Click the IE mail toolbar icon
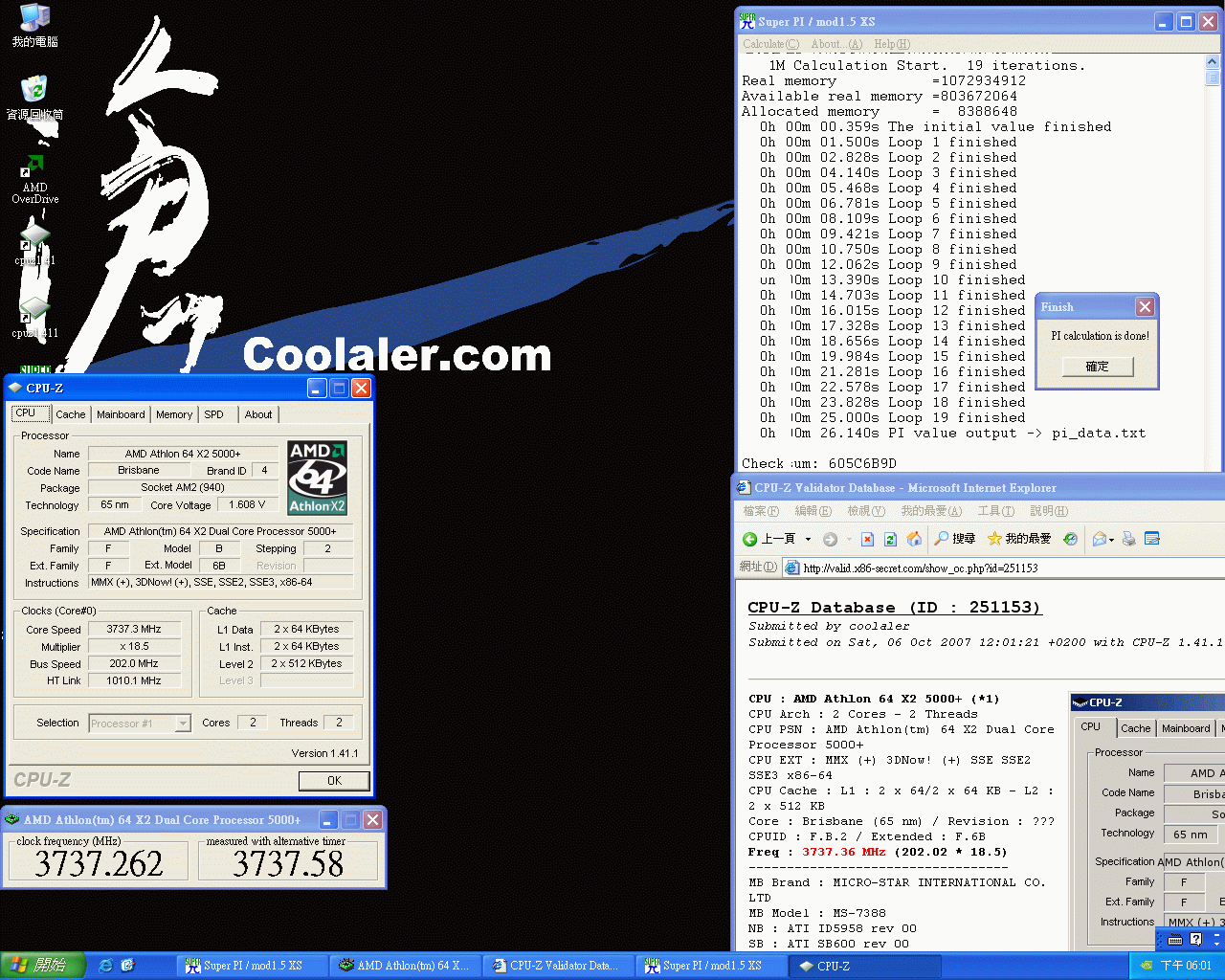 (x=1099, y=539)
